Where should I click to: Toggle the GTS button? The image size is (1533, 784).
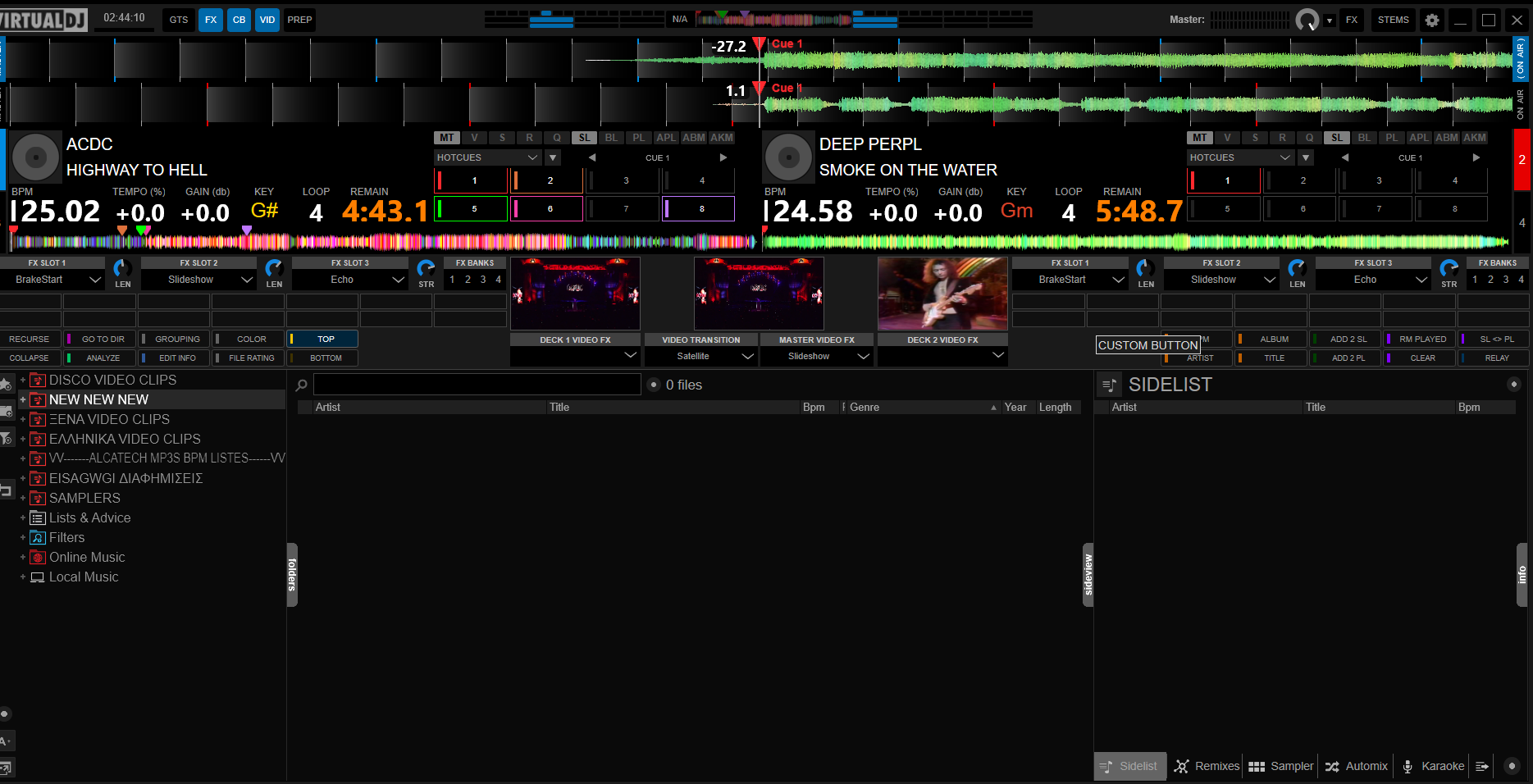click(179, 20)
